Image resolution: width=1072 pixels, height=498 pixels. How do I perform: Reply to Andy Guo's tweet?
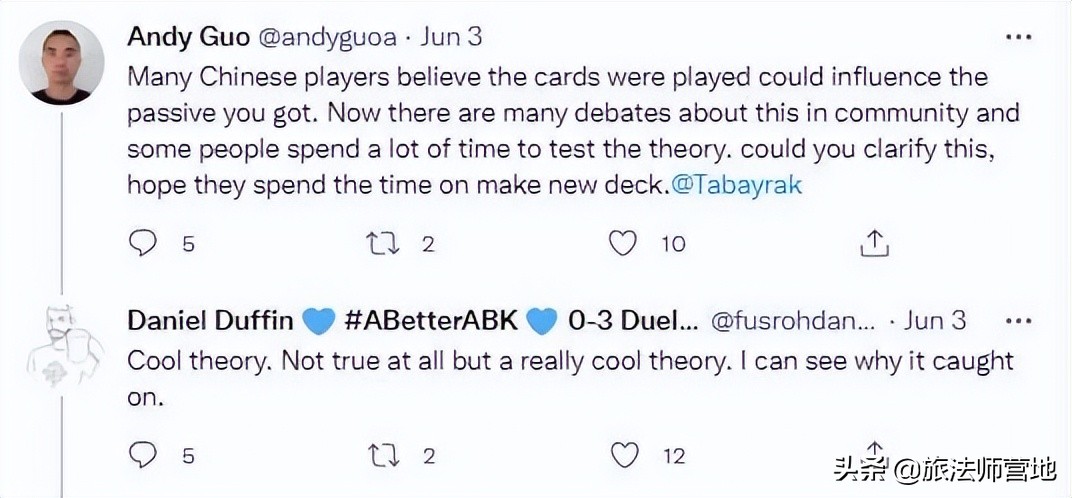pos(144,242)
